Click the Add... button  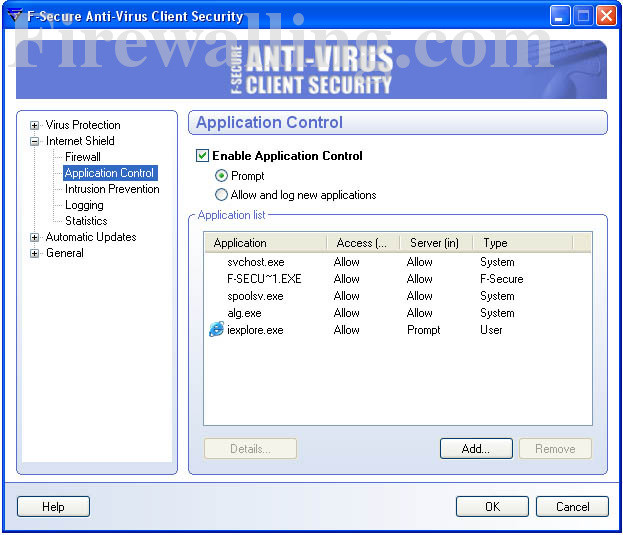(x=476, y=449)
